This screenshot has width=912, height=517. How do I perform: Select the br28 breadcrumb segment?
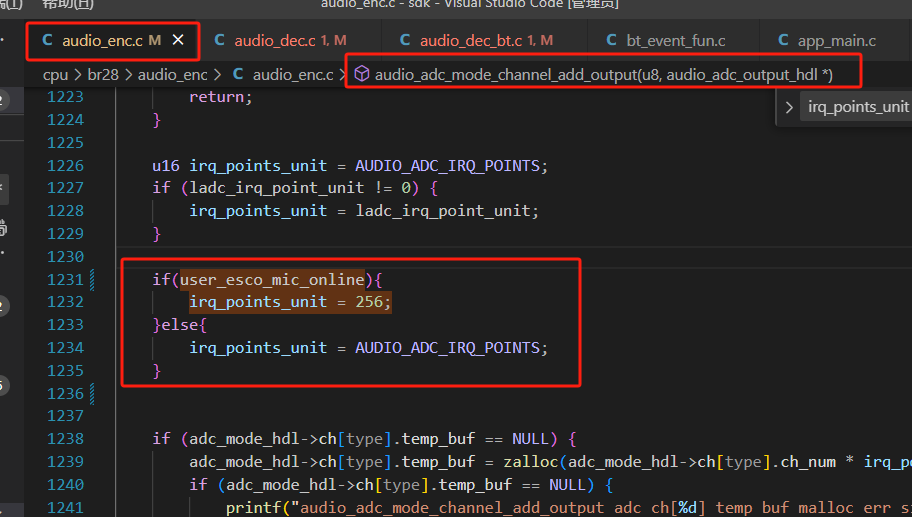[x=103, y=75]
